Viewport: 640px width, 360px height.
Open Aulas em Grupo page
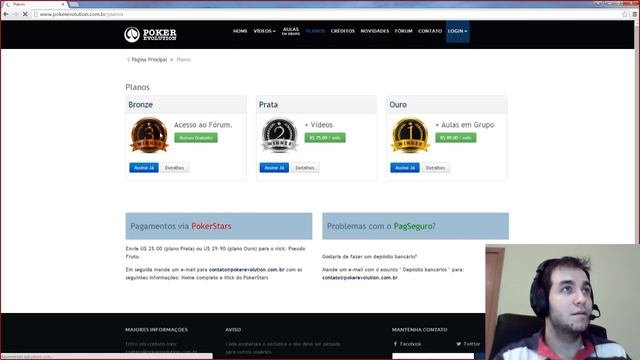pyautogui.click(x=291, y=31)
